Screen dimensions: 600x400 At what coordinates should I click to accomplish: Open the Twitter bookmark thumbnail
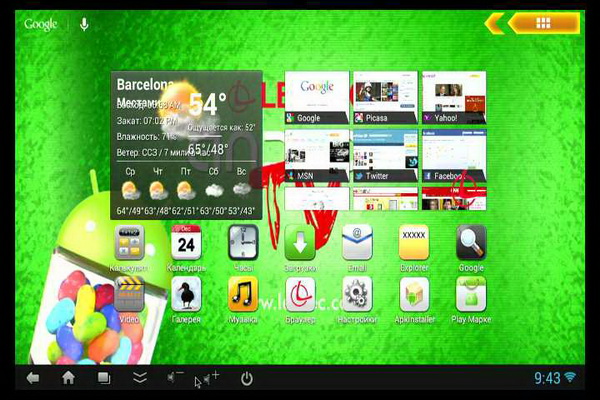(385, 155)
